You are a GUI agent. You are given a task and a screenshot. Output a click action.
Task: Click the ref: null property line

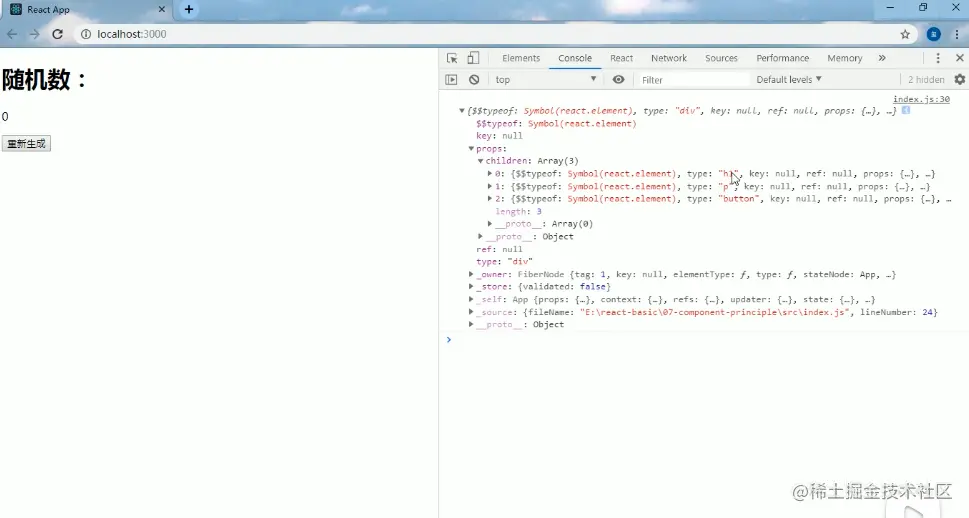point(499,249)
